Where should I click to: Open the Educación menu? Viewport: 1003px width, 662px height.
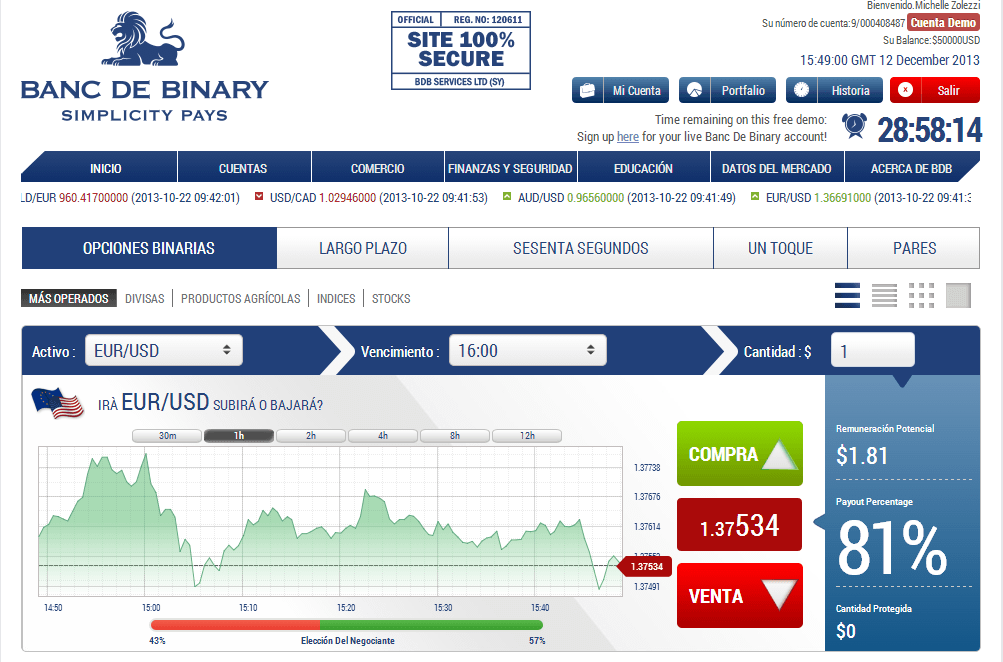[644, 168]
